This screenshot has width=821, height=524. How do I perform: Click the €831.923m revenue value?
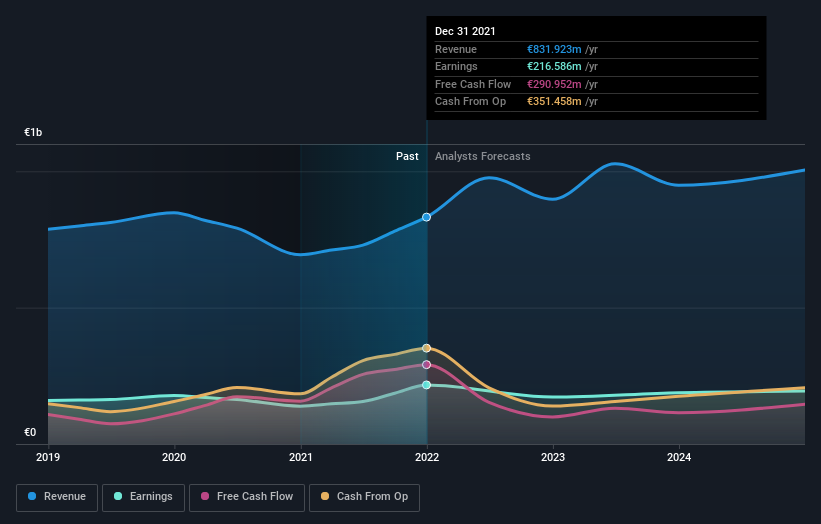pyautogui.click(x=554, y=49)
